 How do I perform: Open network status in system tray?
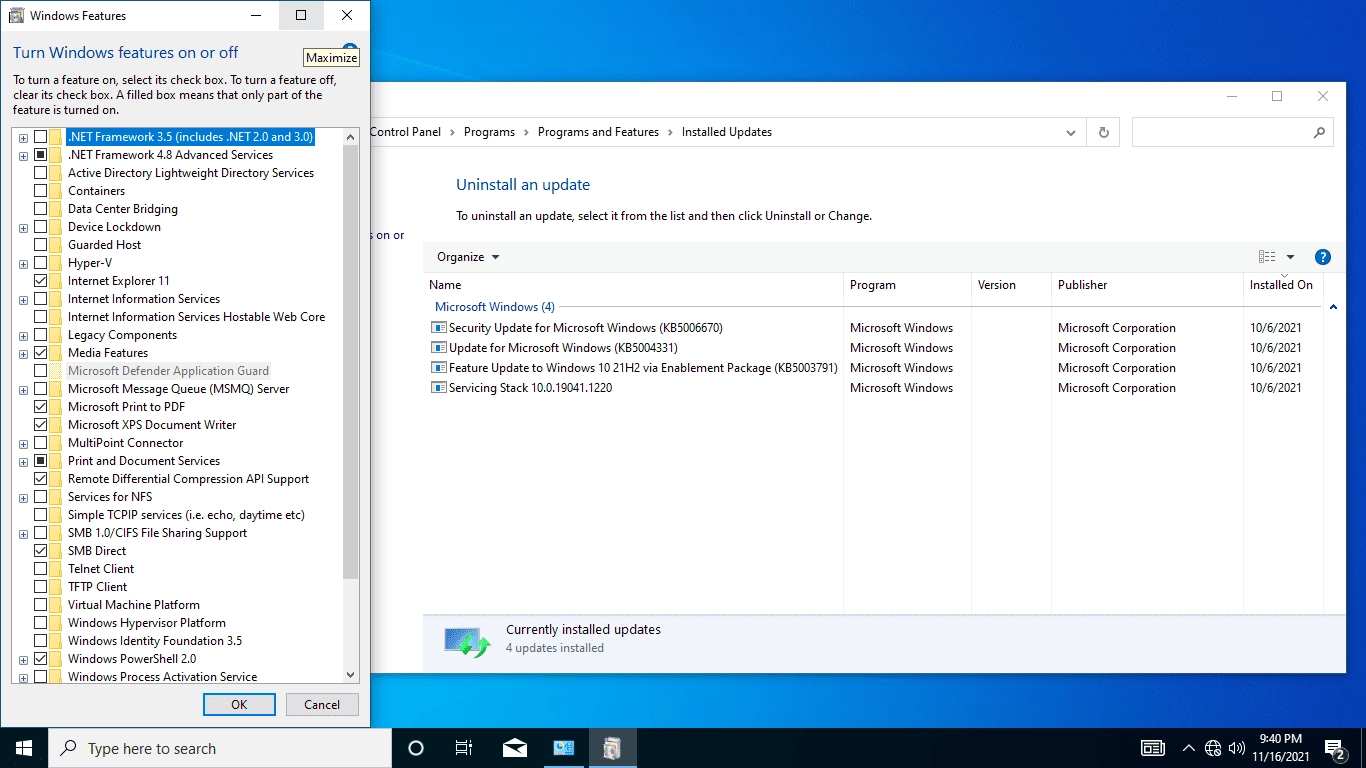[1213, 748]
